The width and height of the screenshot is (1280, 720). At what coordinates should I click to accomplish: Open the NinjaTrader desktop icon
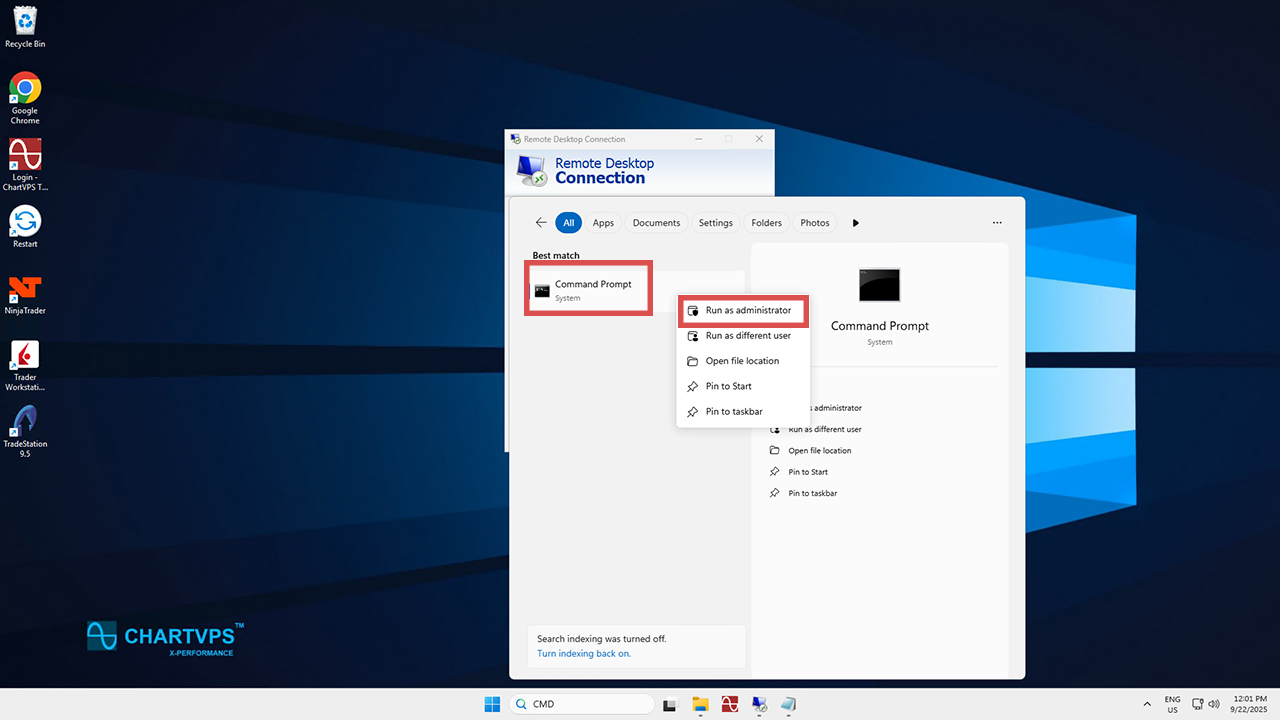pyautogui.click(x=25, y=289)
